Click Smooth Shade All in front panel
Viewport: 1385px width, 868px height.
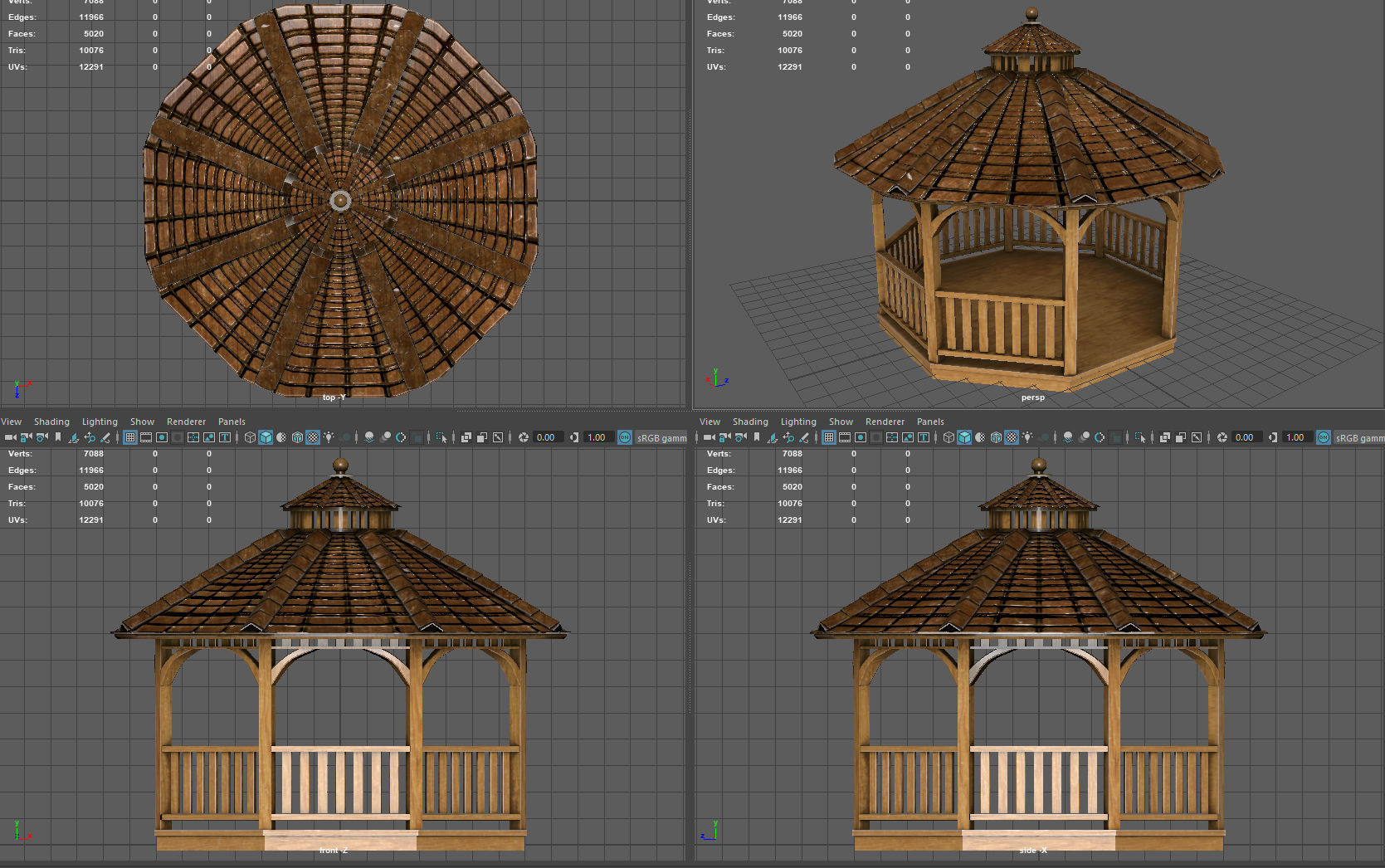tap(266, 437)
